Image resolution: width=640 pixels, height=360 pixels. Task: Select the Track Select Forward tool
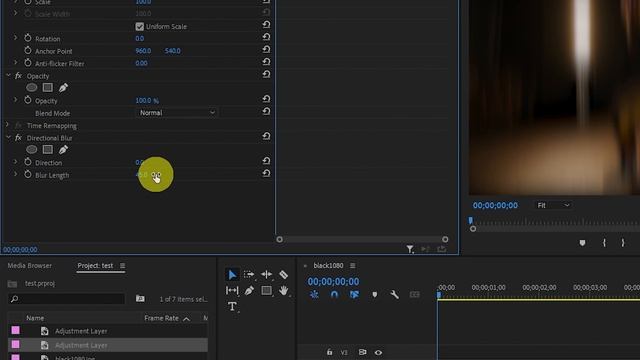pyautogui.click(x=249, y=275)
